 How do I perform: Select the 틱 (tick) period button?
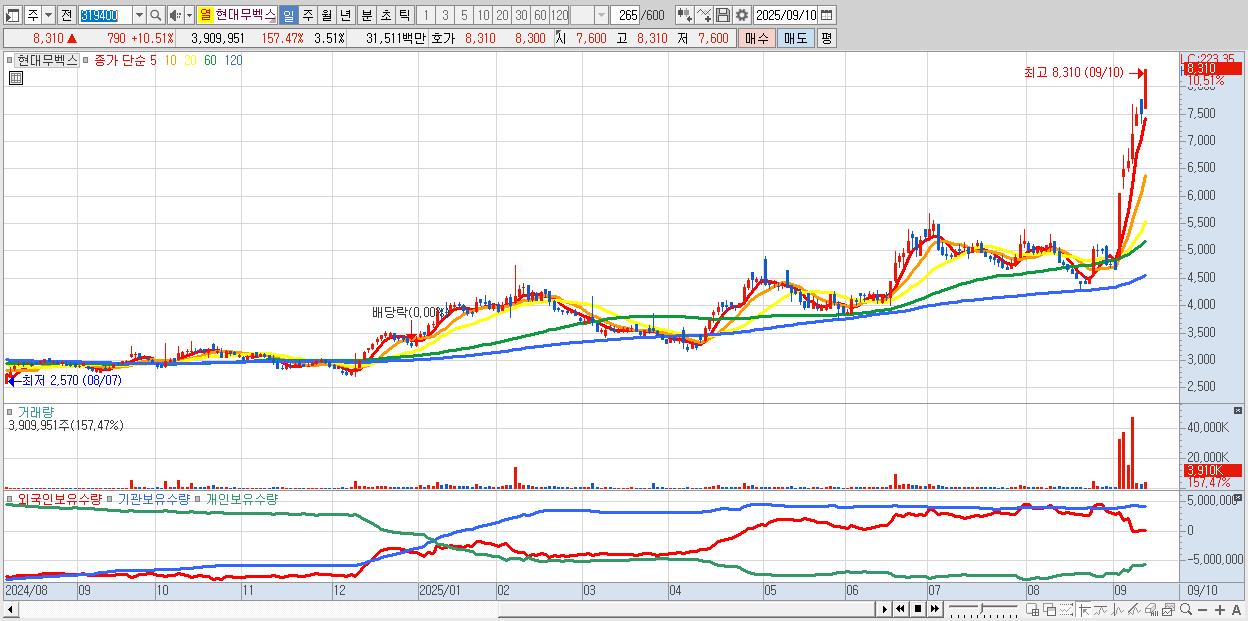tap(403, 15)
